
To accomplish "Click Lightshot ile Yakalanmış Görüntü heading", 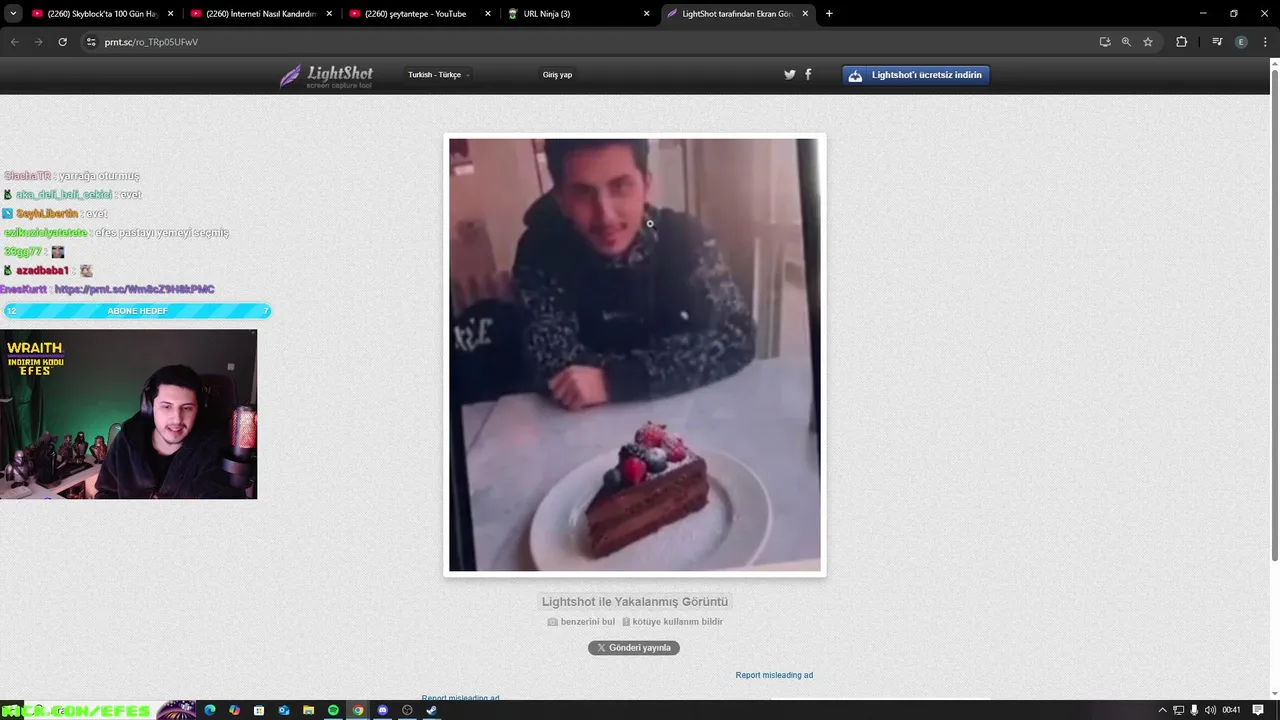I will [x=635, y=602].
